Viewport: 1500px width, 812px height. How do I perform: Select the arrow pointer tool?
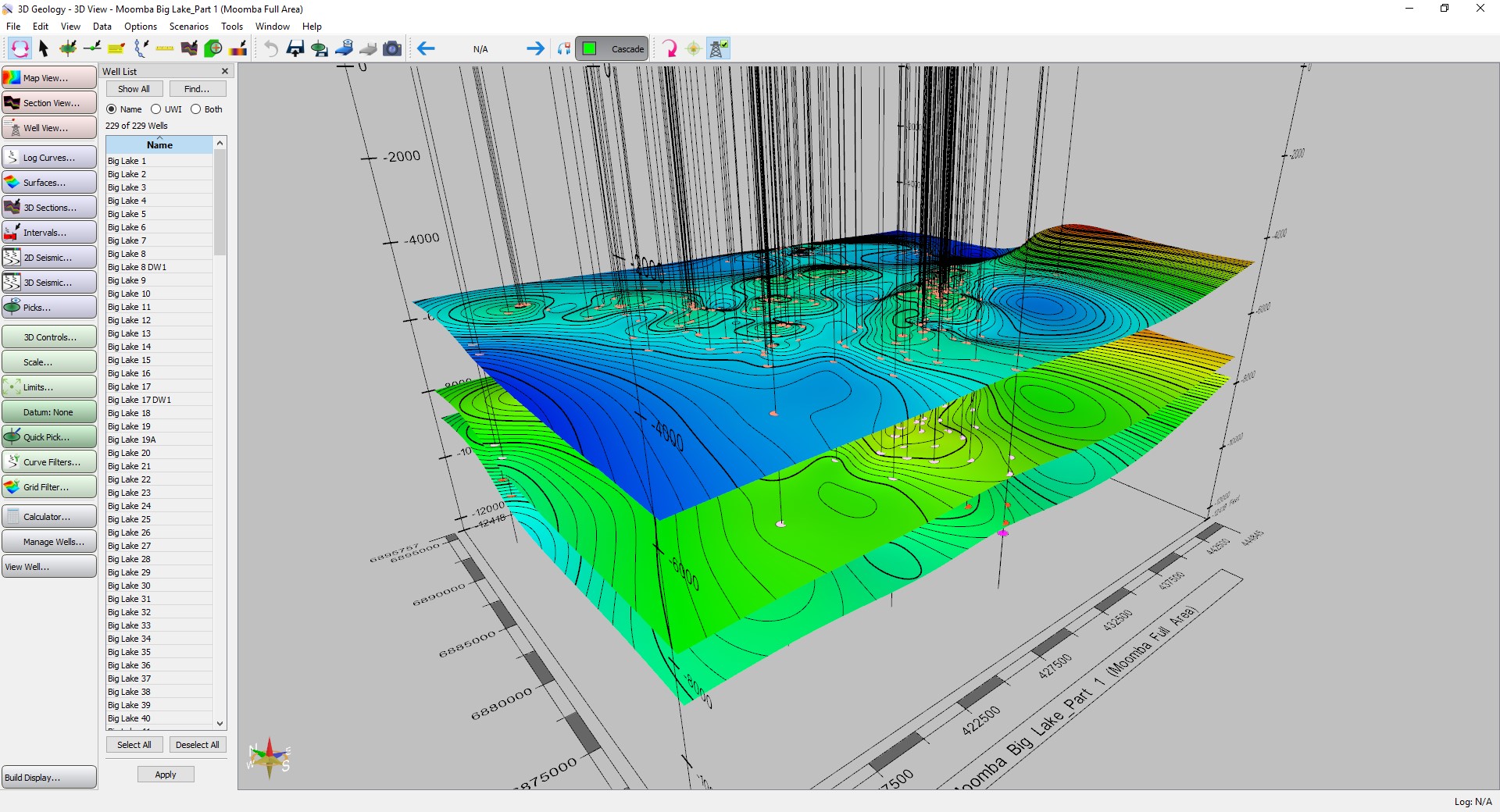coord(44,48)
